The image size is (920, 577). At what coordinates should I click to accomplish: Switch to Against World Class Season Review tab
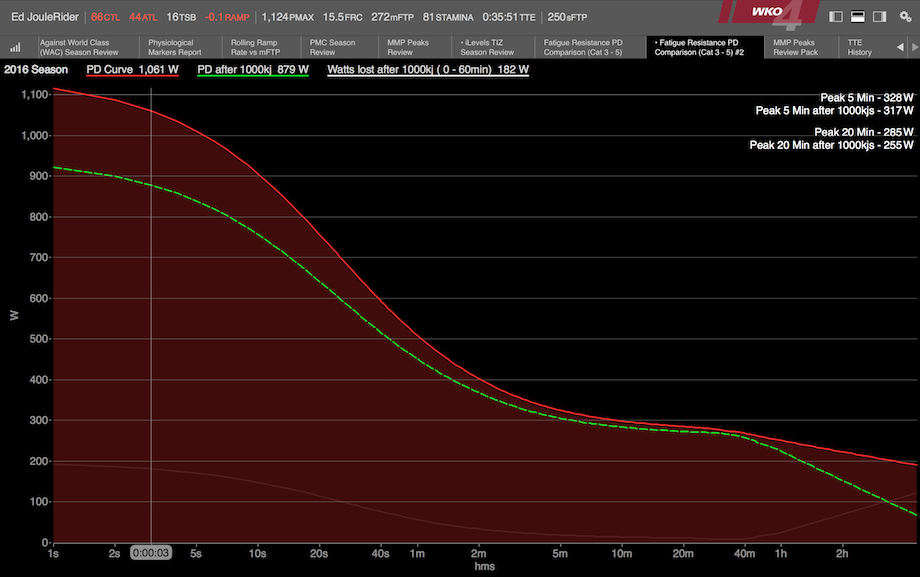pos(80,47)
